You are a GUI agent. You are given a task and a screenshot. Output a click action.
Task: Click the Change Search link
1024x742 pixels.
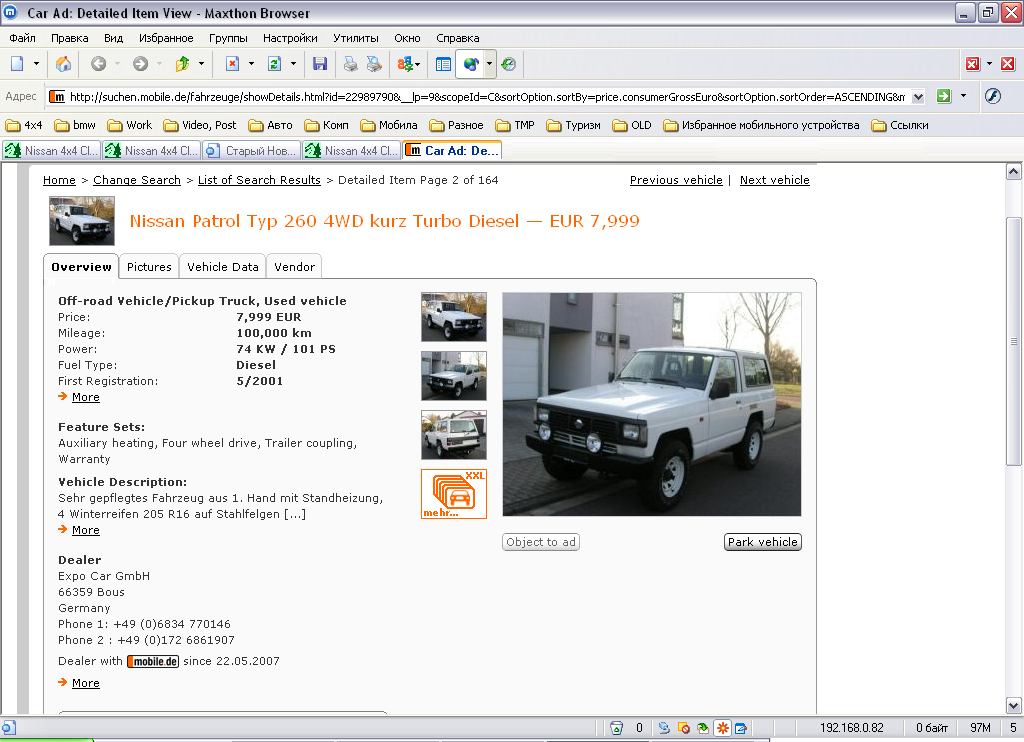pyautogui.click(x=137, y=180)
